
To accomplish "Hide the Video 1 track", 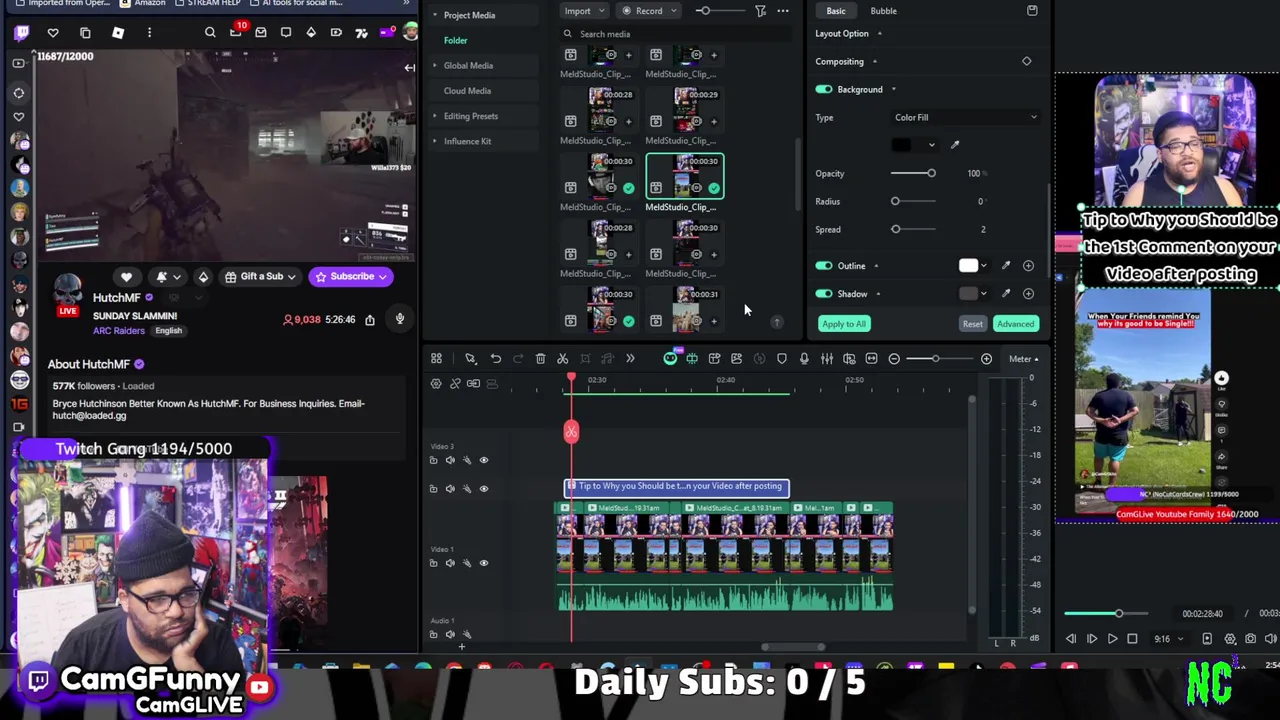I will [484, 563].
